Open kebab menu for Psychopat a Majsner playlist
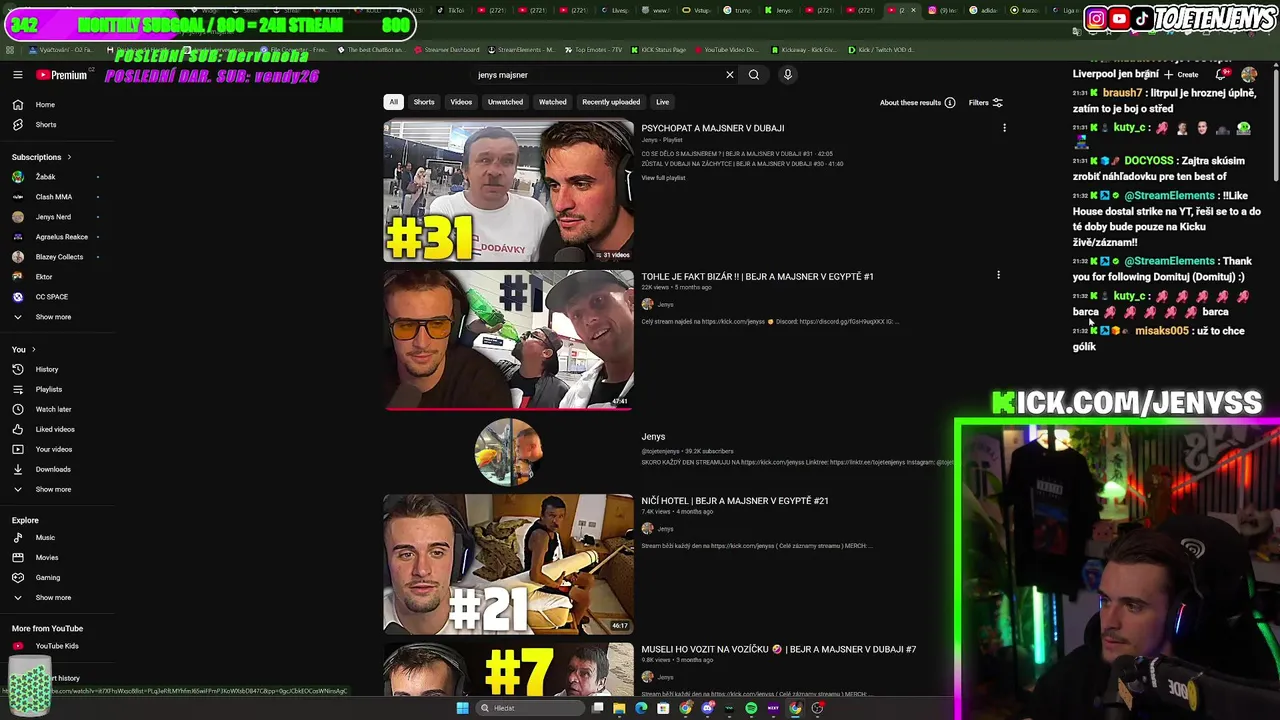The height and width of the screenshot is (720, 1280). point(1004,128)
